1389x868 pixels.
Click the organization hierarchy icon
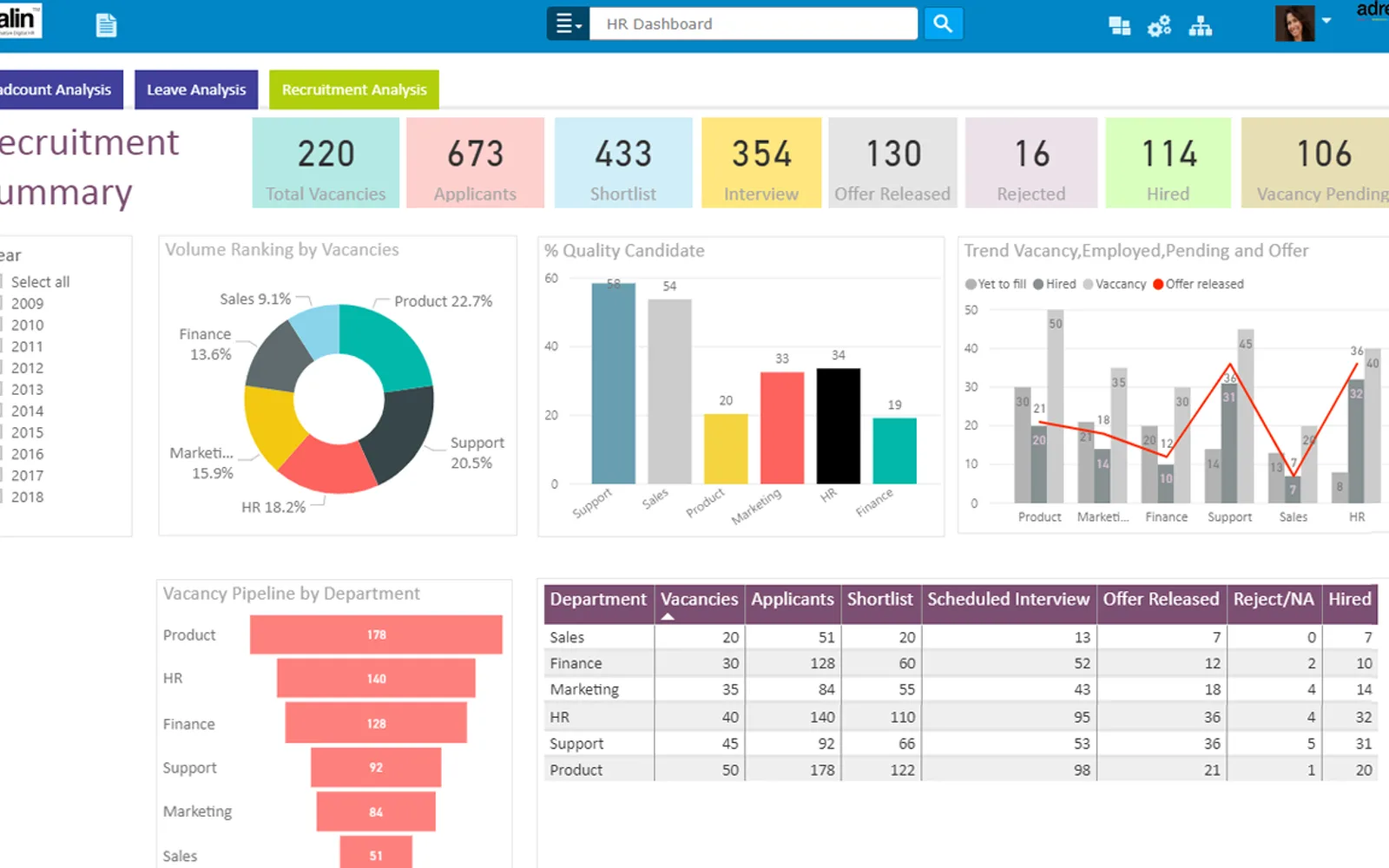tap(1201, 26)
